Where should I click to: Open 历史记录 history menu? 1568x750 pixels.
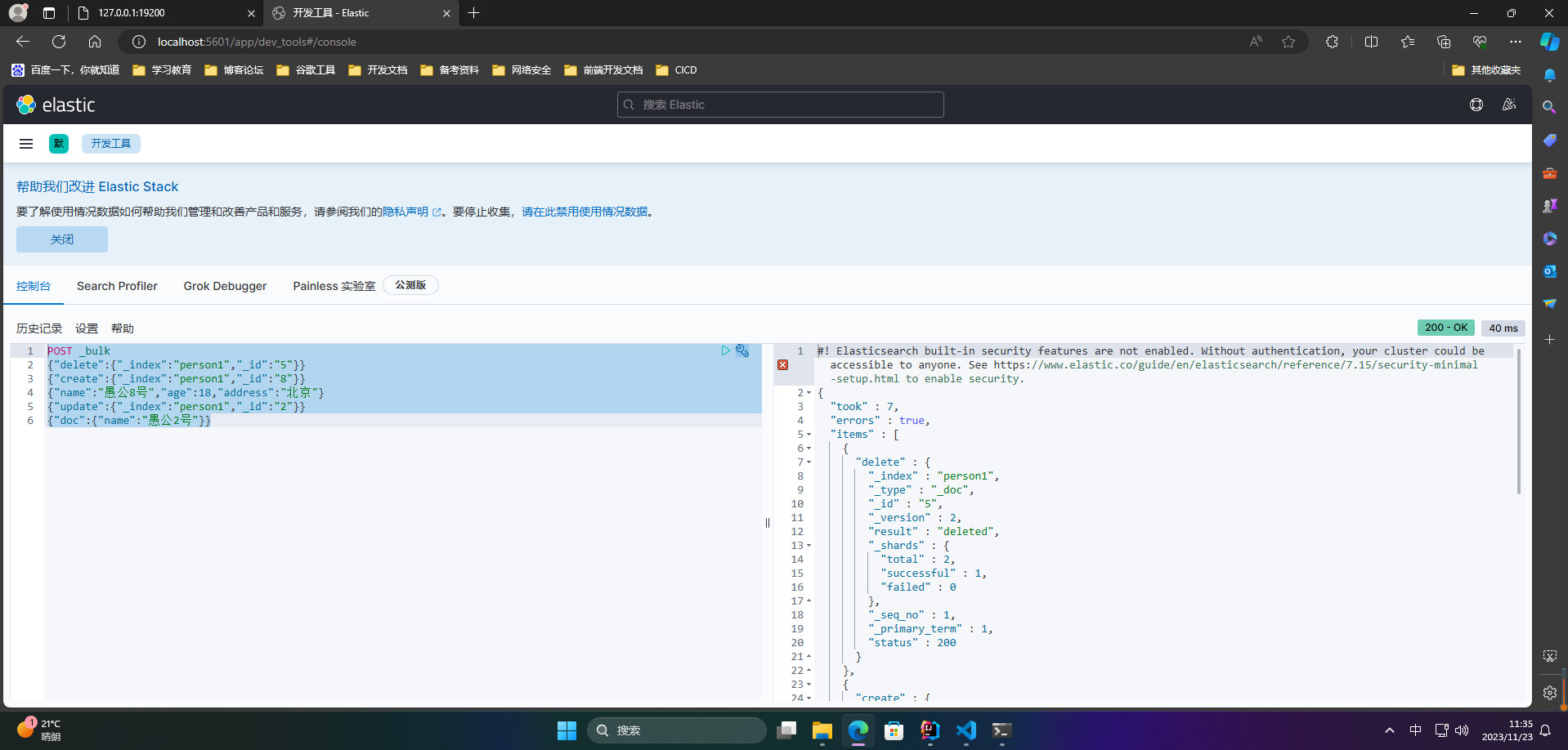tap(39, 328)
